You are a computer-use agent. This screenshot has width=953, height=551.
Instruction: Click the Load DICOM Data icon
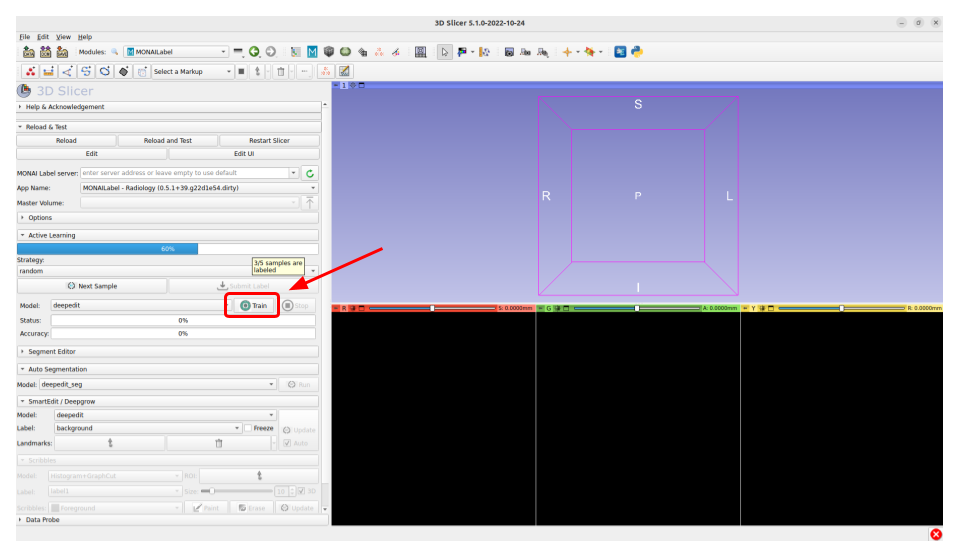pos(45,52)
